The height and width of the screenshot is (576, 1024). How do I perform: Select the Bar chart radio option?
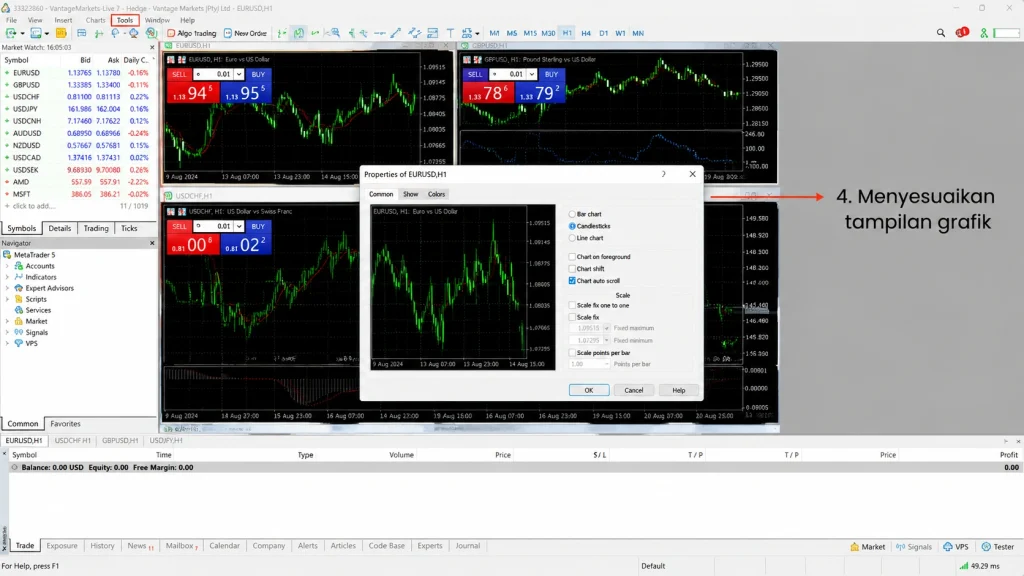[x=572, y=214]
